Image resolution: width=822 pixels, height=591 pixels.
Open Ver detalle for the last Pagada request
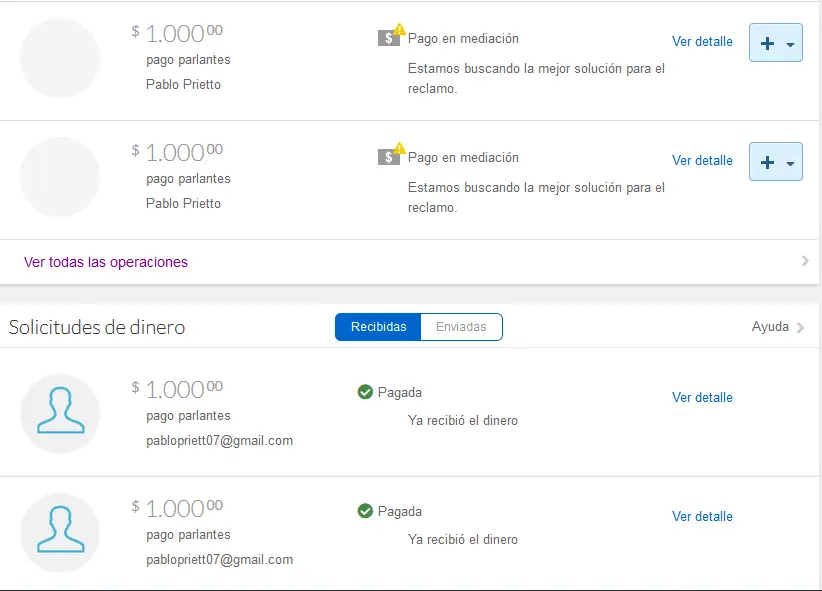click(x=702, y=517)
